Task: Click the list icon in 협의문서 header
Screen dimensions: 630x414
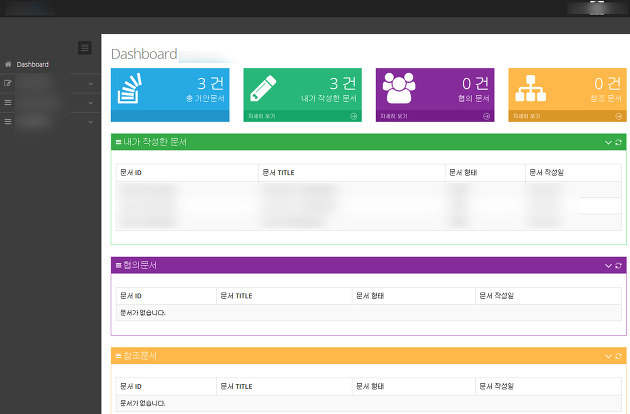Action: 119,265
